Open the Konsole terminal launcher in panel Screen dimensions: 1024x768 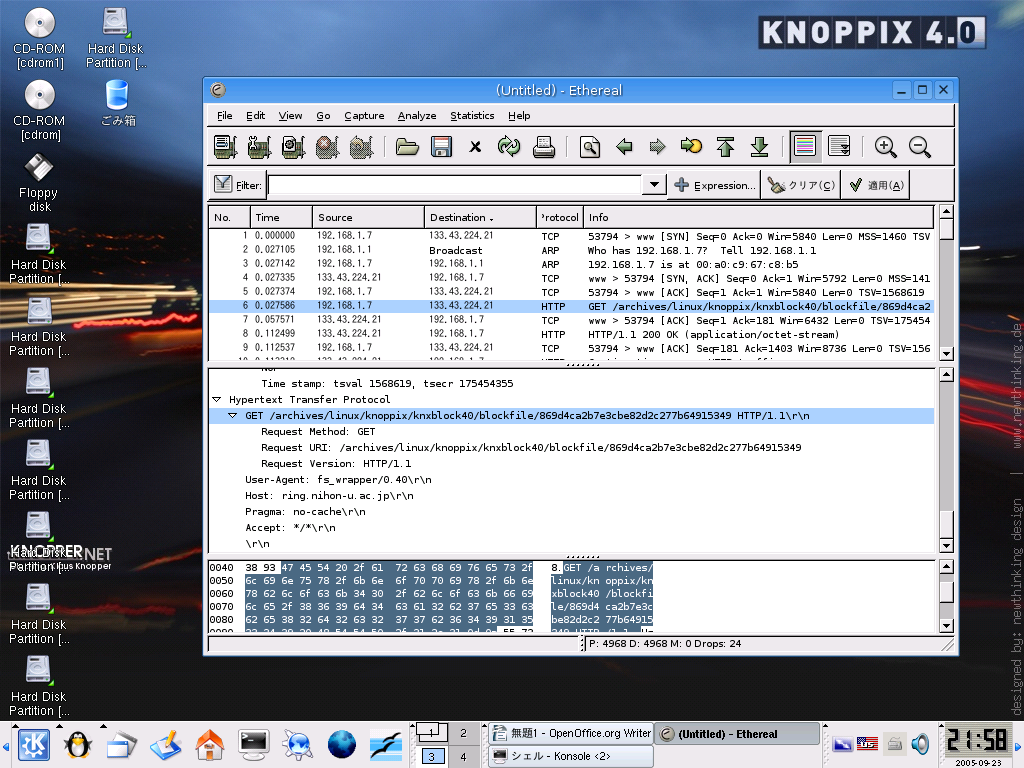pyautogui.click(x=254, y=744)
